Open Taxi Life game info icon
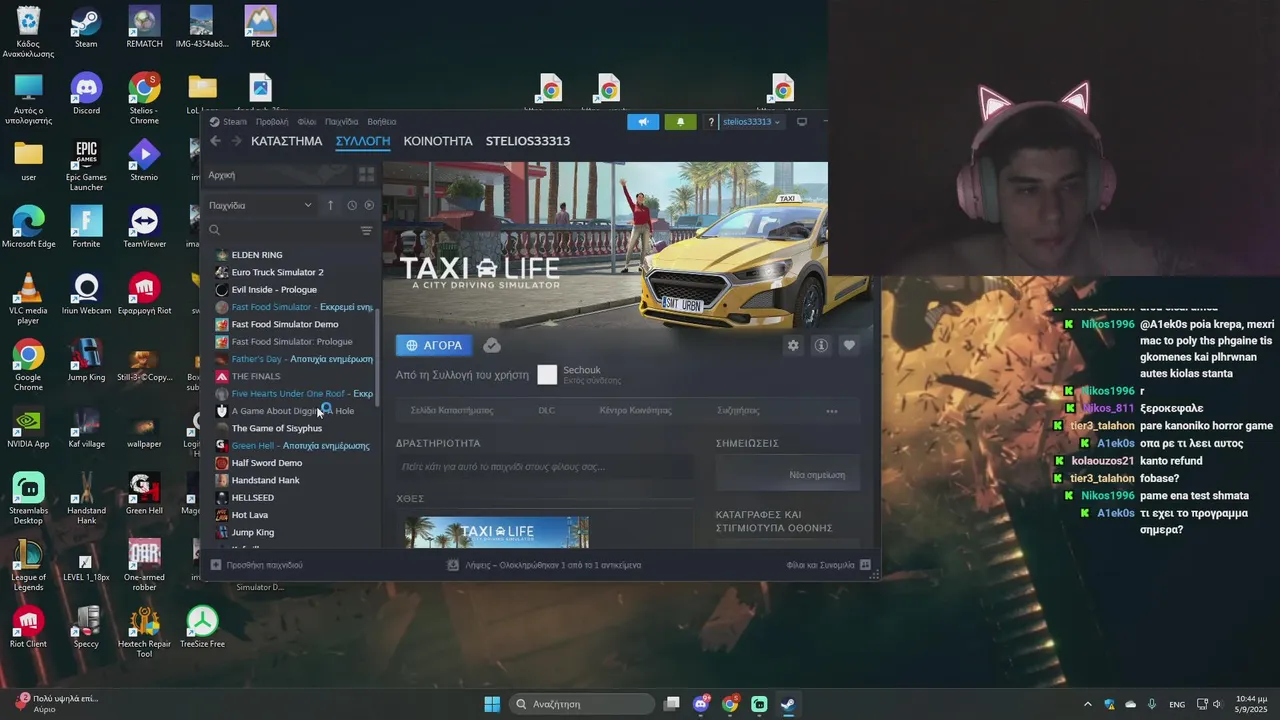 (821, 345)
